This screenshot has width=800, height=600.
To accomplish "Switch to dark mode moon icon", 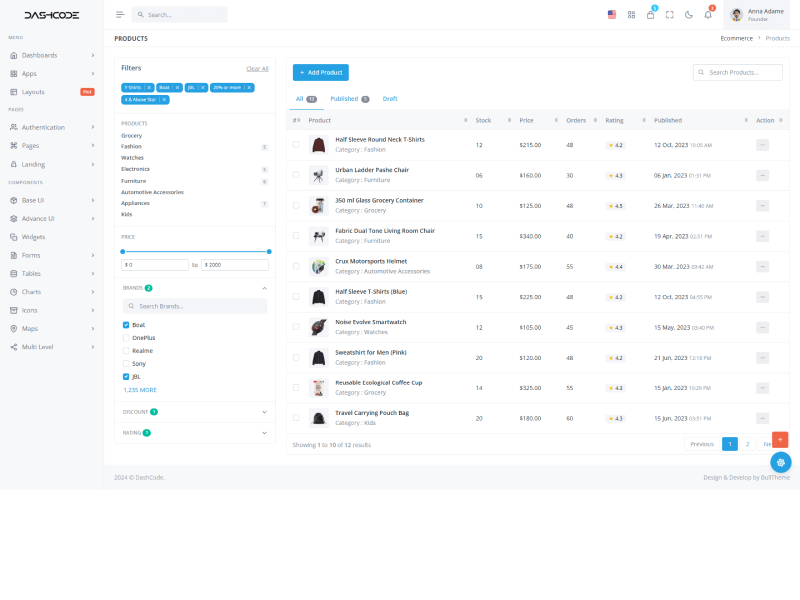I will [x=688, y=15].
